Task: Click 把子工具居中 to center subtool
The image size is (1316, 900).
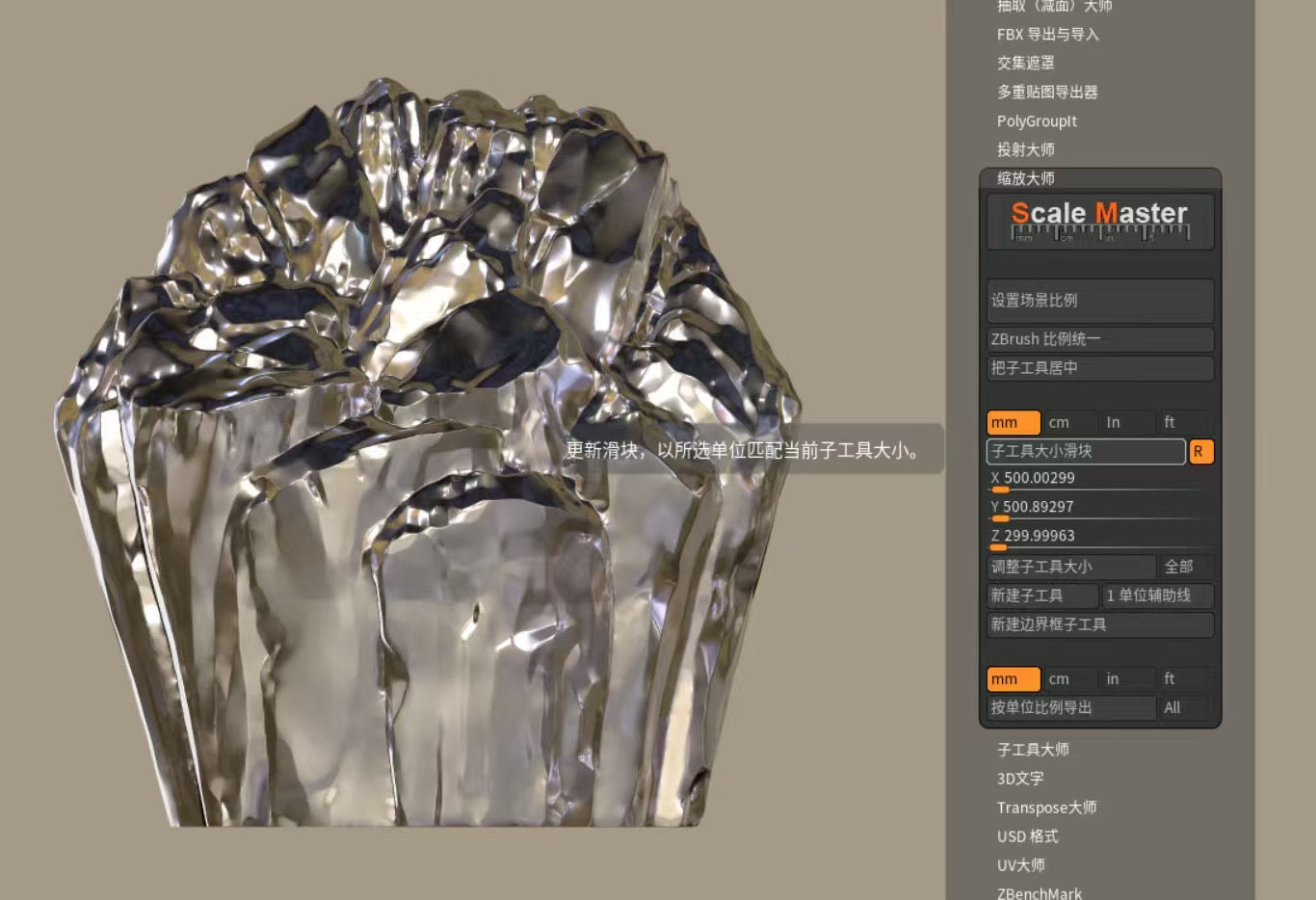Action: coord(1099,368)
